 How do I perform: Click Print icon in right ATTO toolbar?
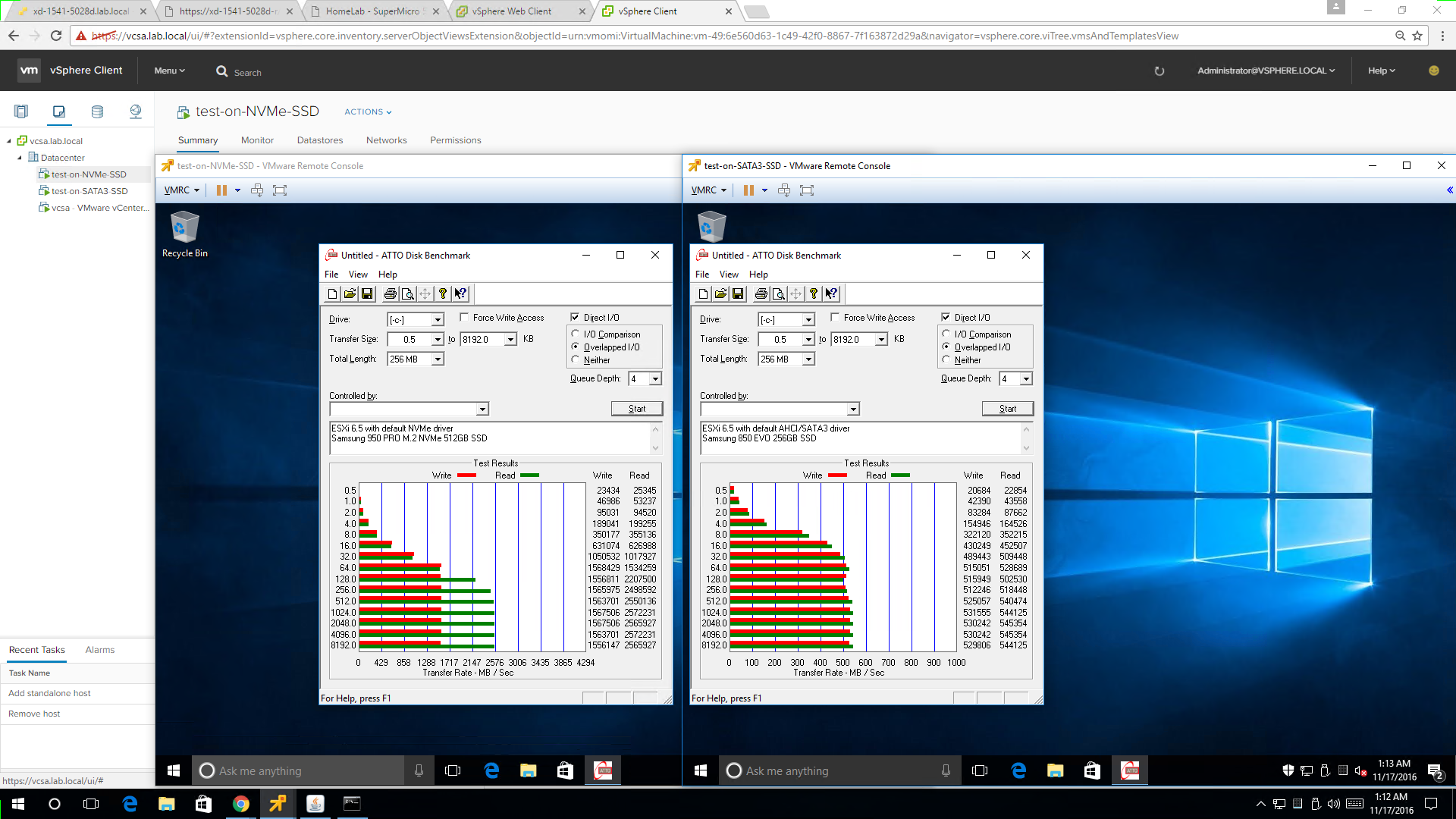(761, 294)
